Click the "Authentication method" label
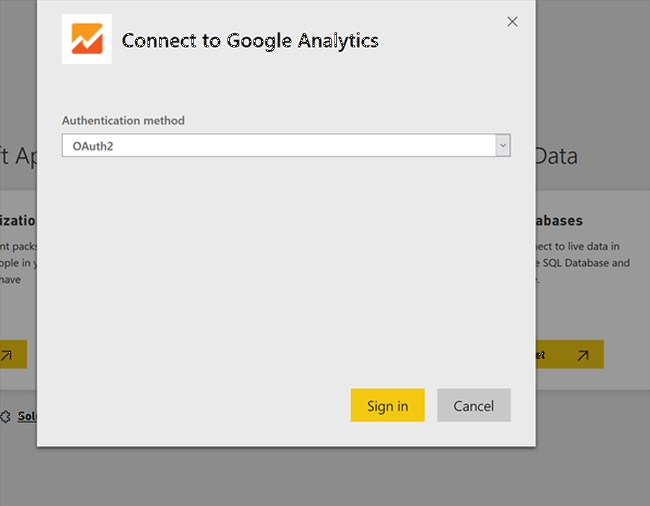Image resolution: width=650 pixels, height=506 pixels. pos(123,121)
